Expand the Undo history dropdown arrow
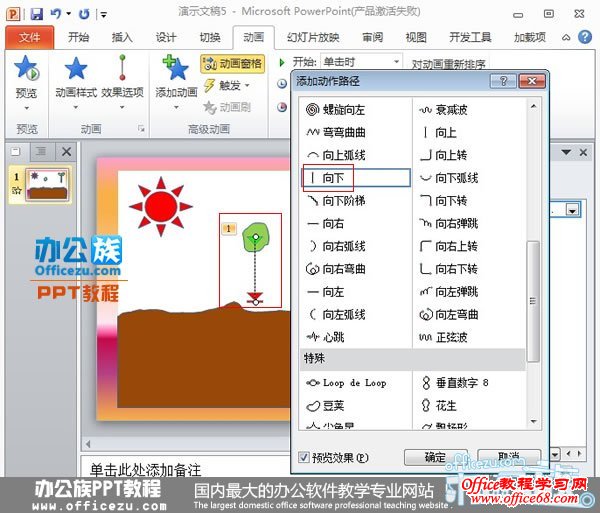The height and width of the screenshot is (513, 600). 68,14
